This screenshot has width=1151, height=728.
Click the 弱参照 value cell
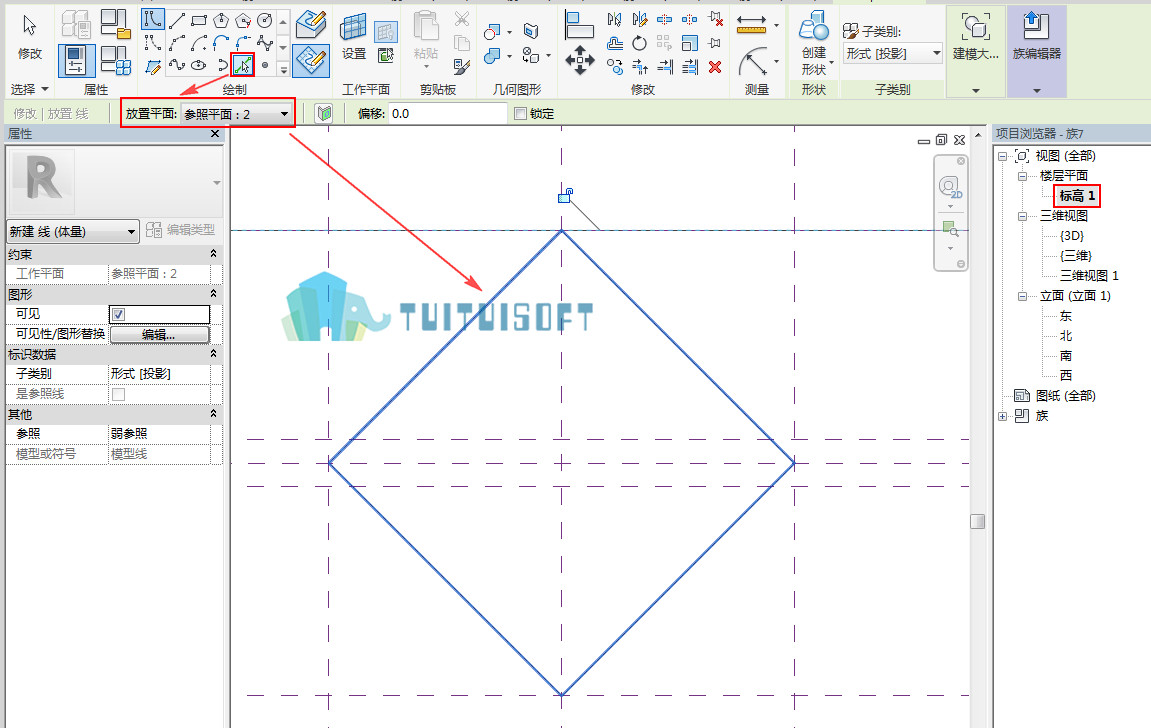pyautogui.click(x=159, y=434)
